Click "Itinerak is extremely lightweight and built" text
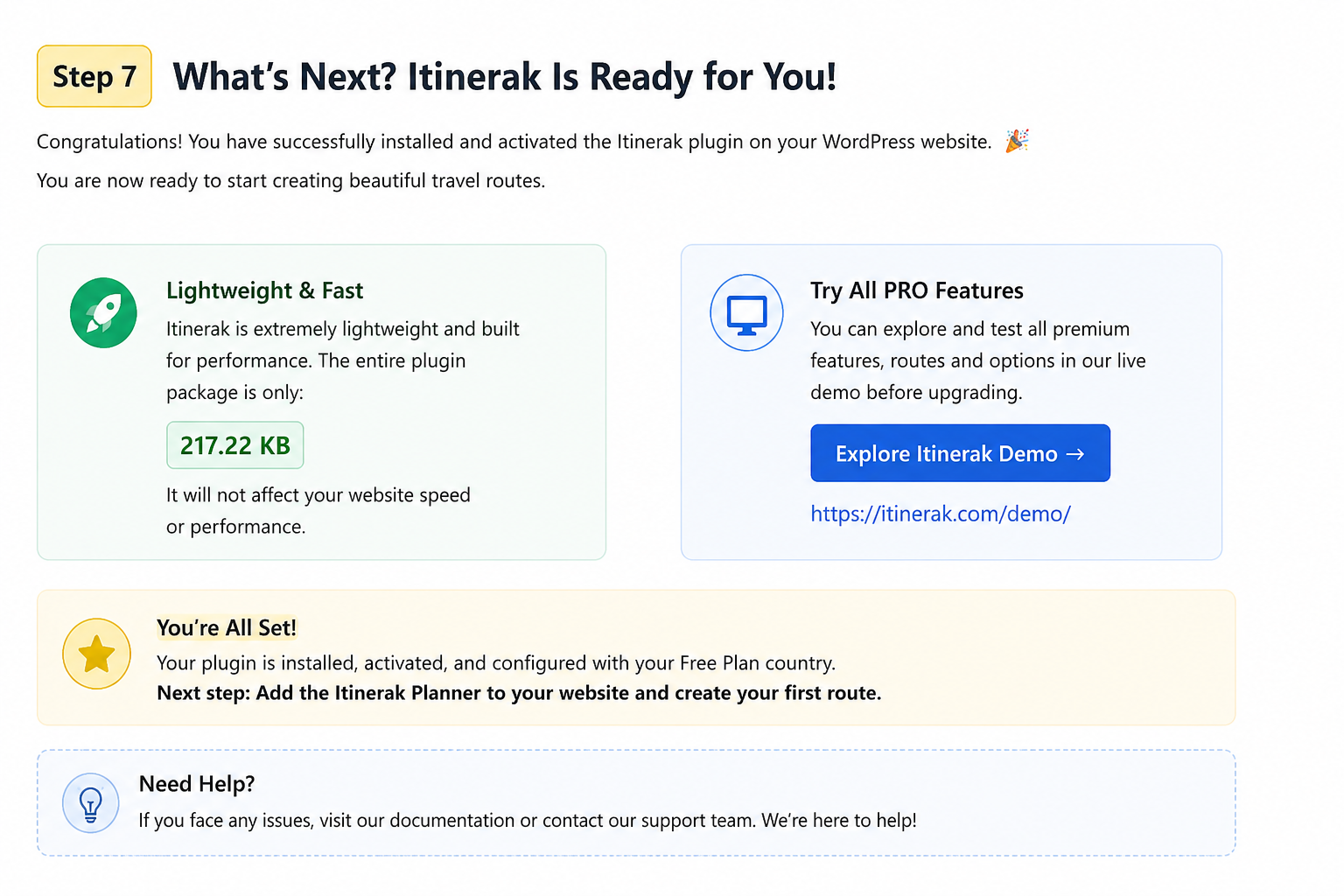The image size is (1344, 896). (343, 360)
